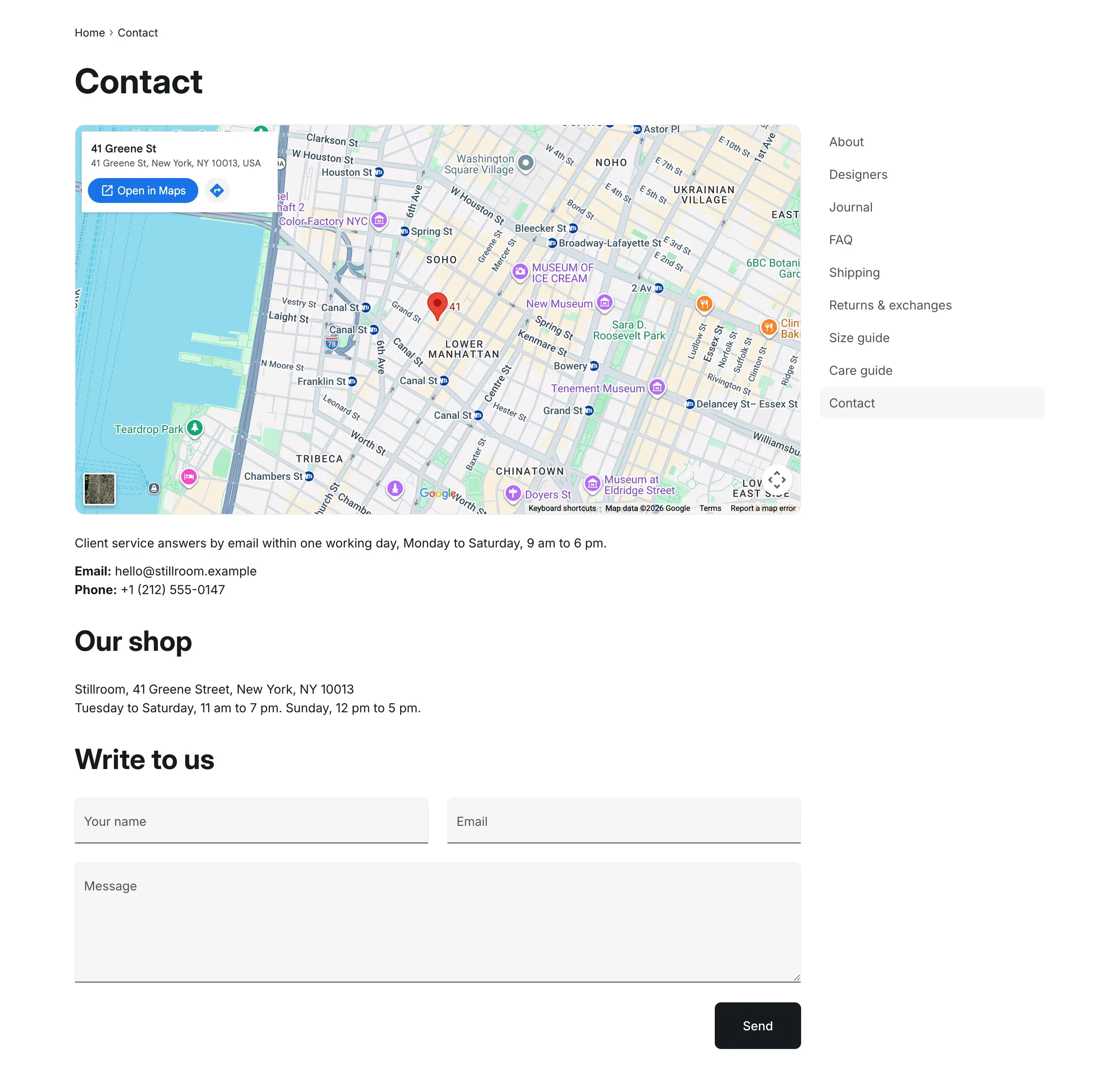Click the 'hello@stillroom.example' email address
1120x1077 pixels.
click(185, 571)
